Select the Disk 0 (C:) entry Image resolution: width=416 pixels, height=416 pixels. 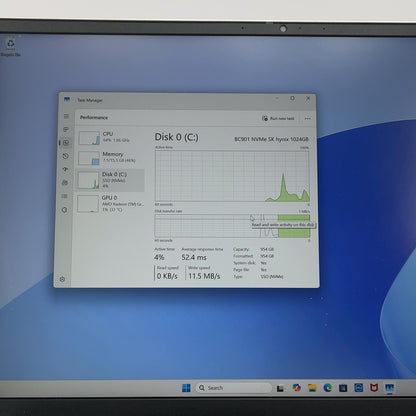click(111, 180)
